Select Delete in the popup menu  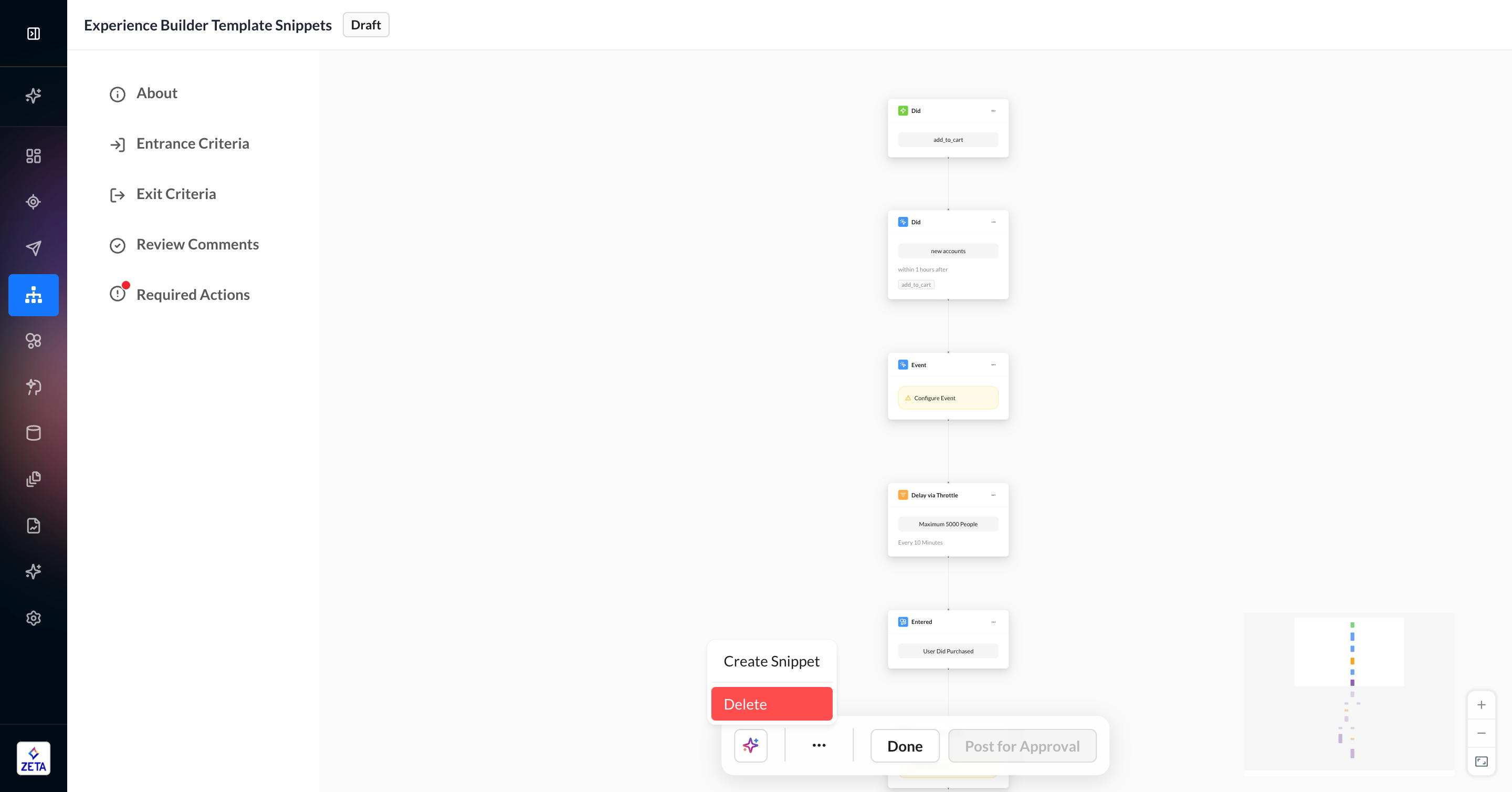pos(771,704)
